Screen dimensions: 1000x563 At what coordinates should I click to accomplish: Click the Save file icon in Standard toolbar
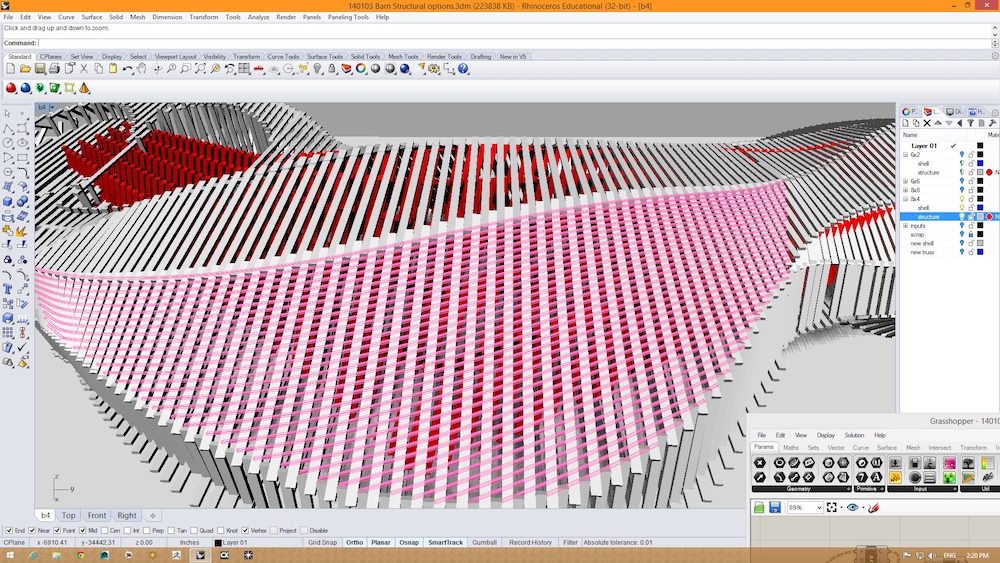40,69
